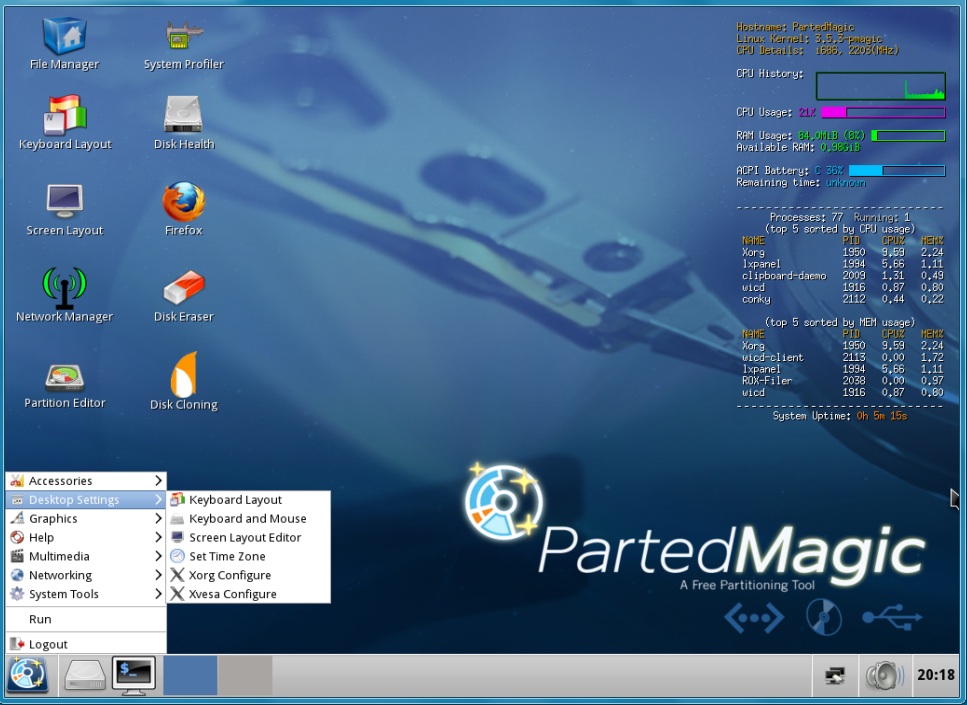Switch to the first workspace in pager
This screenshot has height=705, width=967.
190,675
